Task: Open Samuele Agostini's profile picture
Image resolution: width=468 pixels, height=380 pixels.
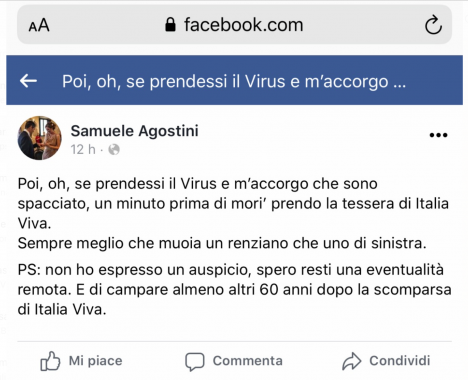Action: [x=39, y=138]
